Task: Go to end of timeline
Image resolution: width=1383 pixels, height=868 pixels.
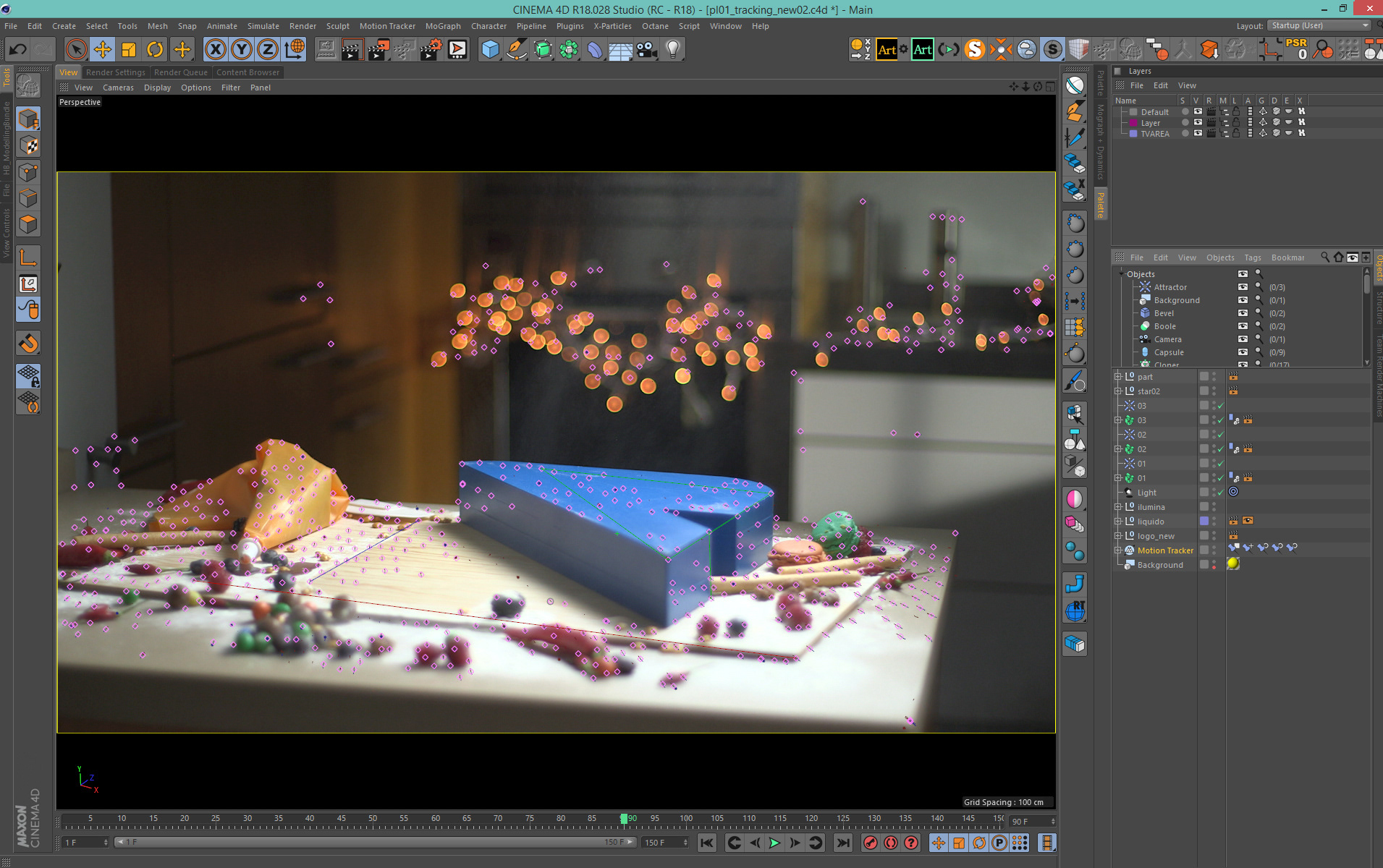Action: tap(843, 843)
